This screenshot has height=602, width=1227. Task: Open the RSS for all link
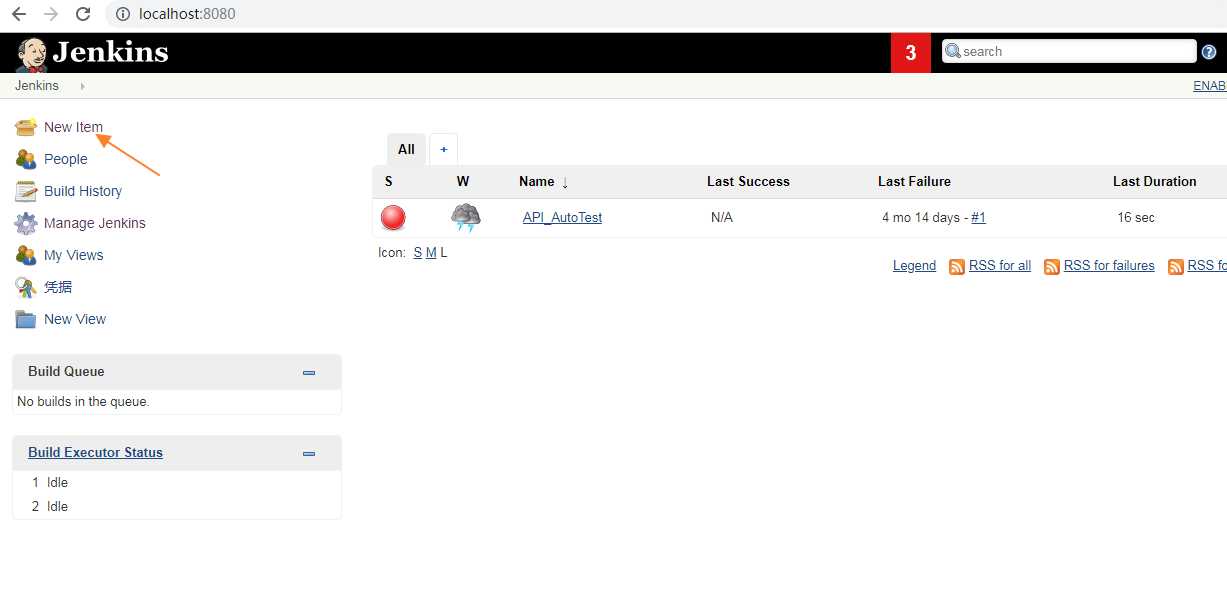[x=1000, y=265]
